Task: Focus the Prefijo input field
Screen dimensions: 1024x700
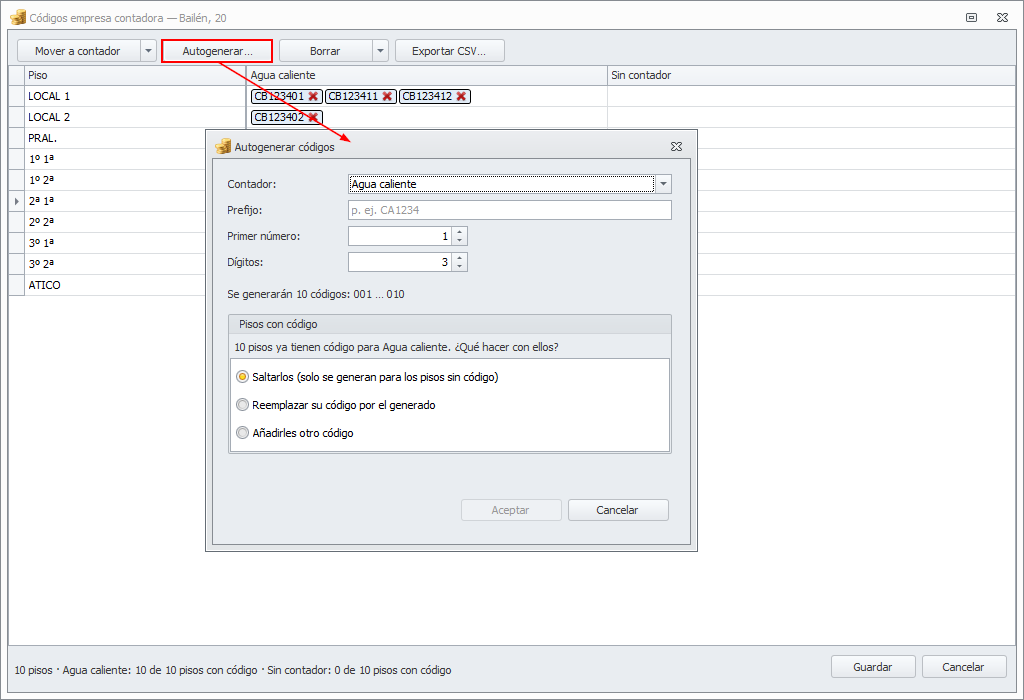Action: click(x=509, y=210)
